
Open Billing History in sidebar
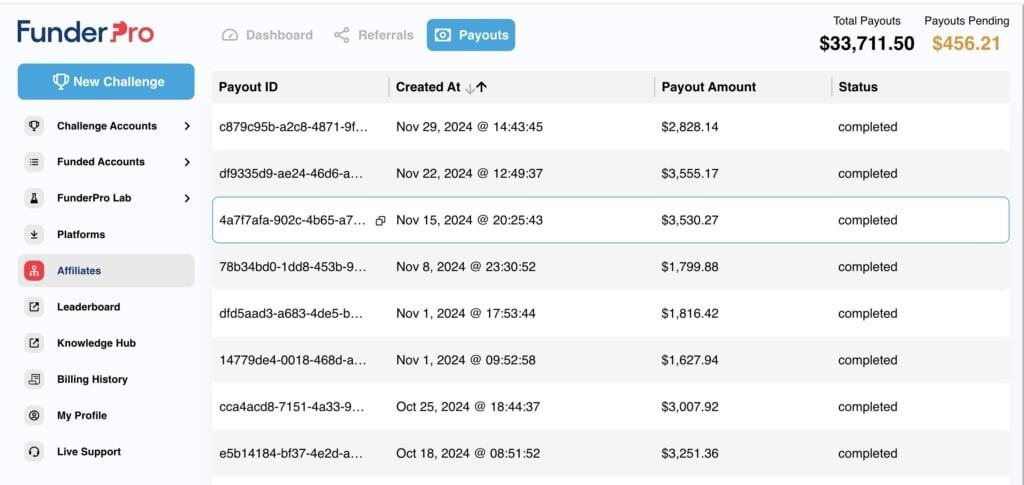pyautogui.click(x=106, y=379)
